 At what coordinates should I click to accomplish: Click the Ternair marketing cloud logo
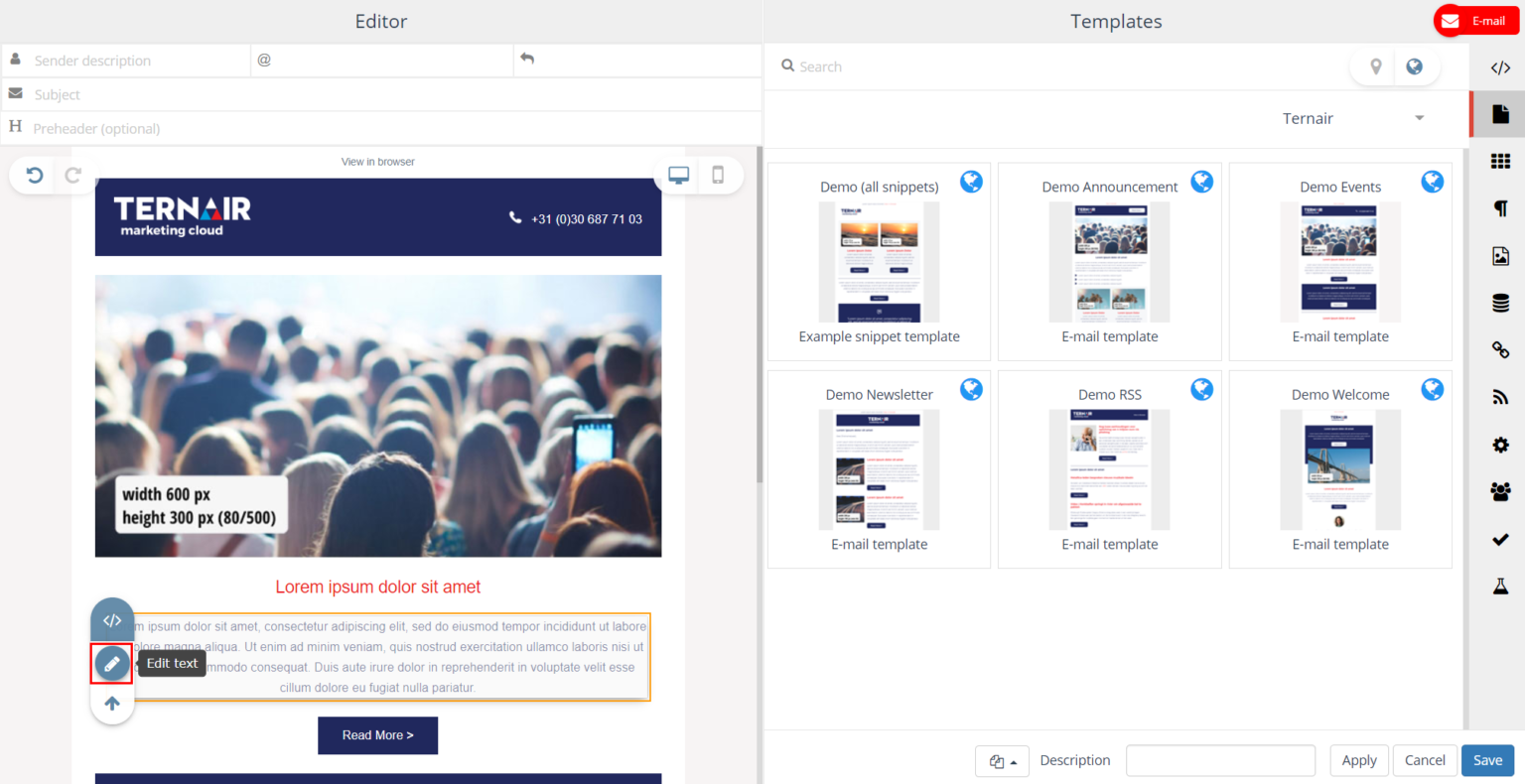182,216
